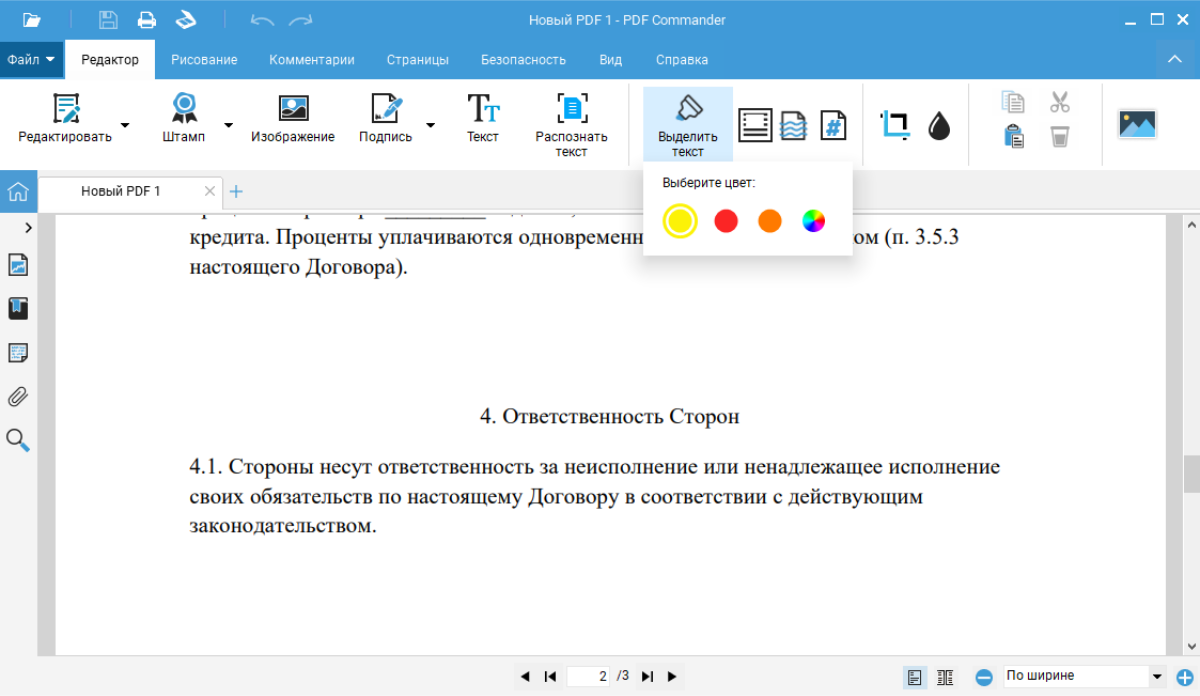Open the search magnifier panel
Image resolution: width=1200 pixels, height=696 pixels.
(18, 440)
